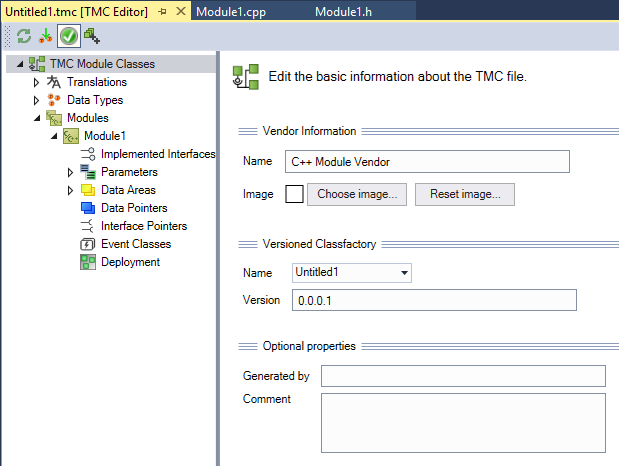Click the TMC file header icon beside Edit text

[x=246, y=77]
